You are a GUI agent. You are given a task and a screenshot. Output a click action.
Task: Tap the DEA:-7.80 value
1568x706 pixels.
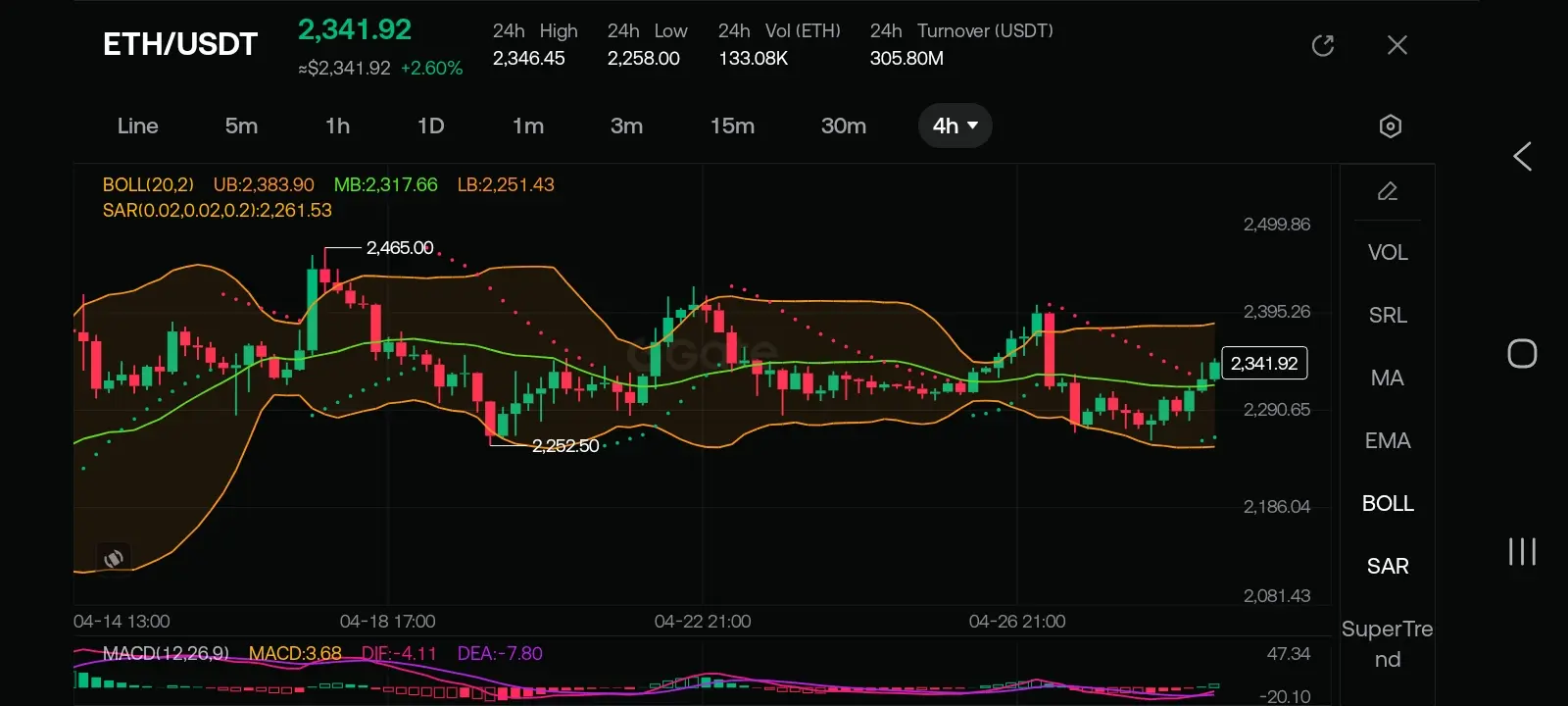pyautogui.click(x=500, y=653)
